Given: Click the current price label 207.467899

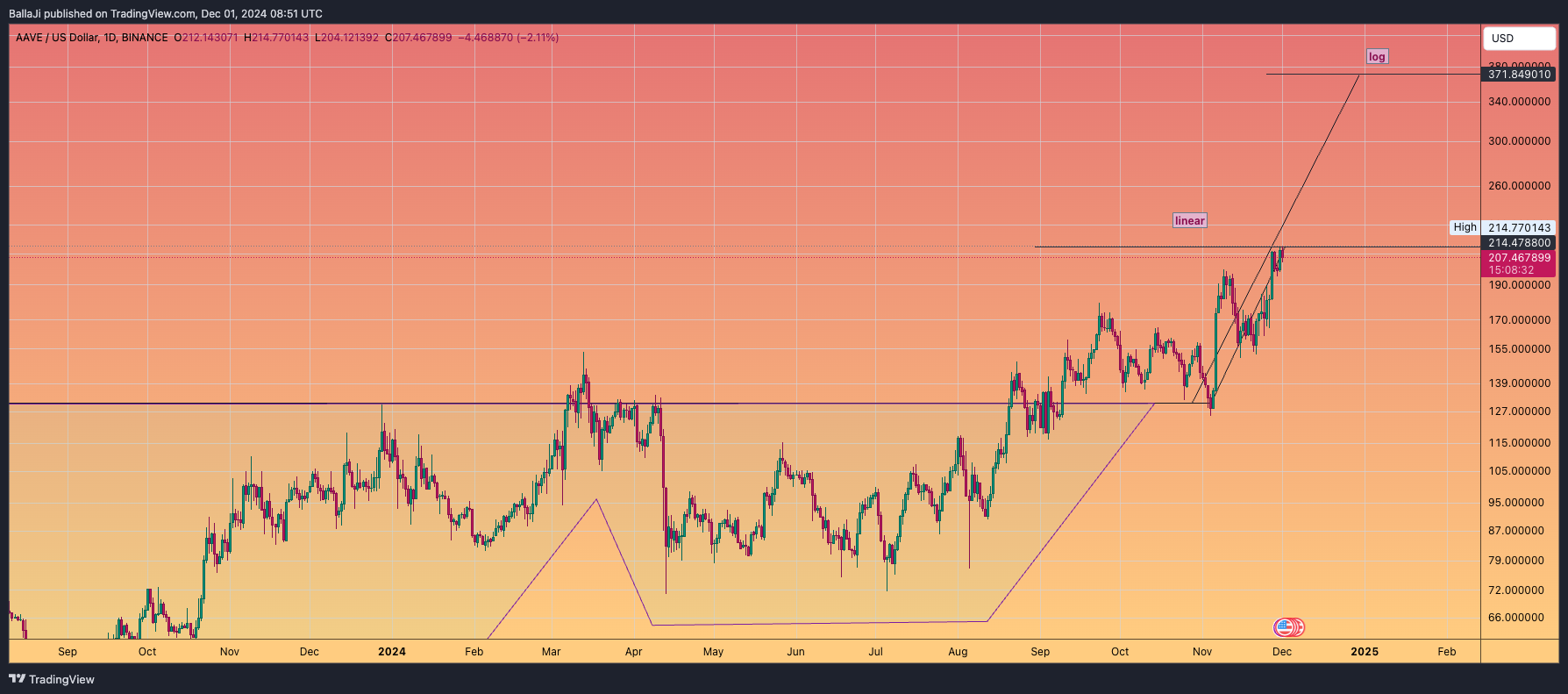Looking at the screenshot, I should (1519, 258).
